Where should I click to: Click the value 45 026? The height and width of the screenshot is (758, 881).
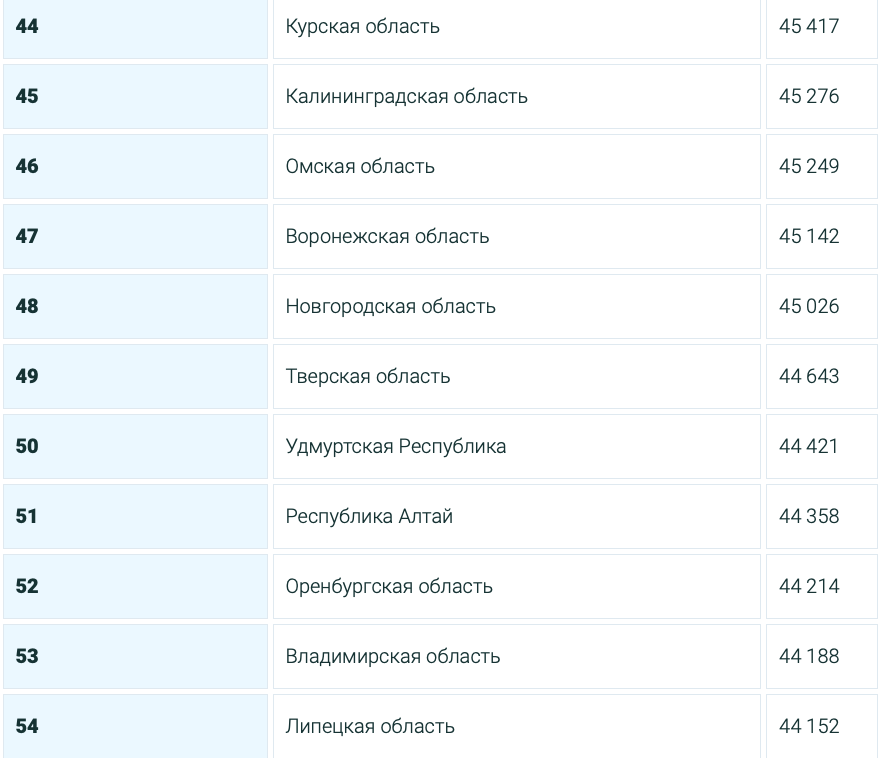(x=809, y=307)
